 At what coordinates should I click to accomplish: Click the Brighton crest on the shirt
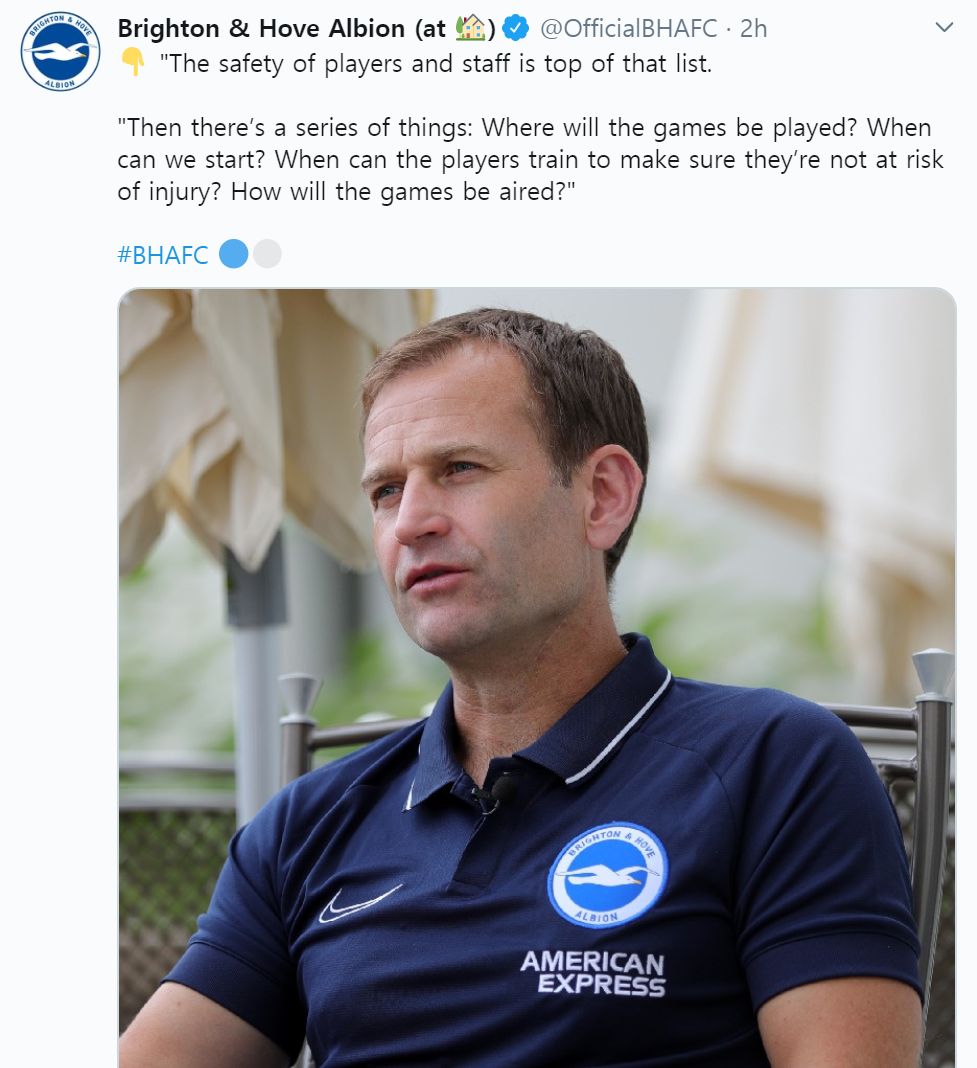[x=607, y=875]
